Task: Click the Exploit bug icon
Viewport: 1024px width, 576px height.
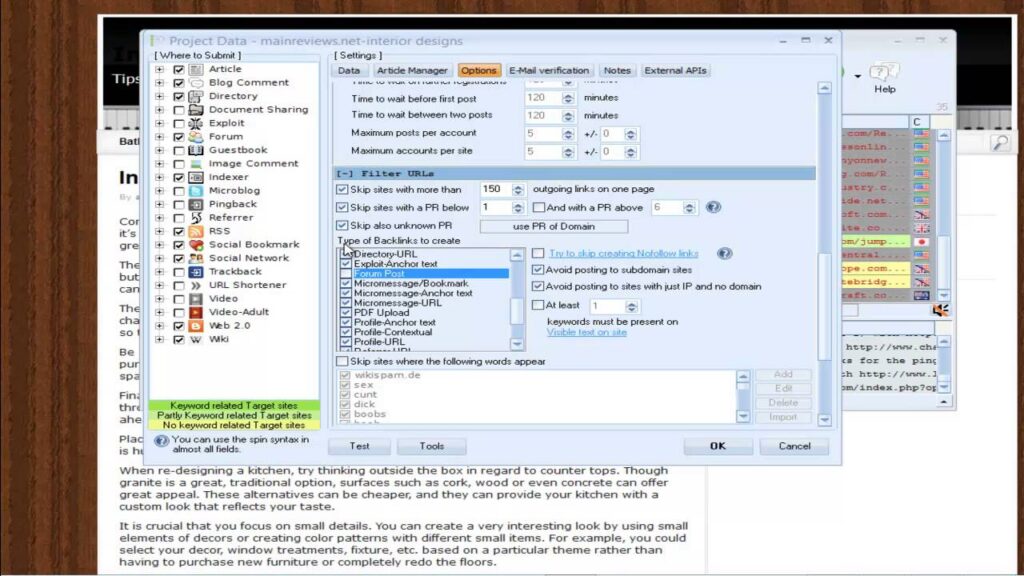Action: 195,123
